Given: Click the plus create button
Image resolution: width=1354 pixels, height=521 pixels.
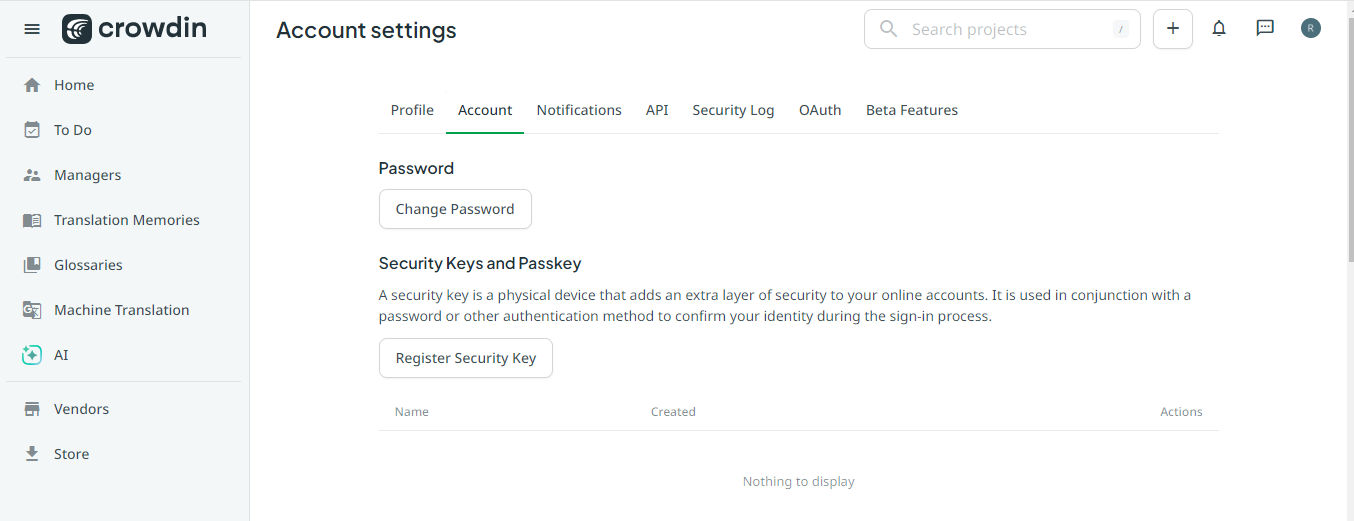Looking at the screenshot, I should point(1173,29).
